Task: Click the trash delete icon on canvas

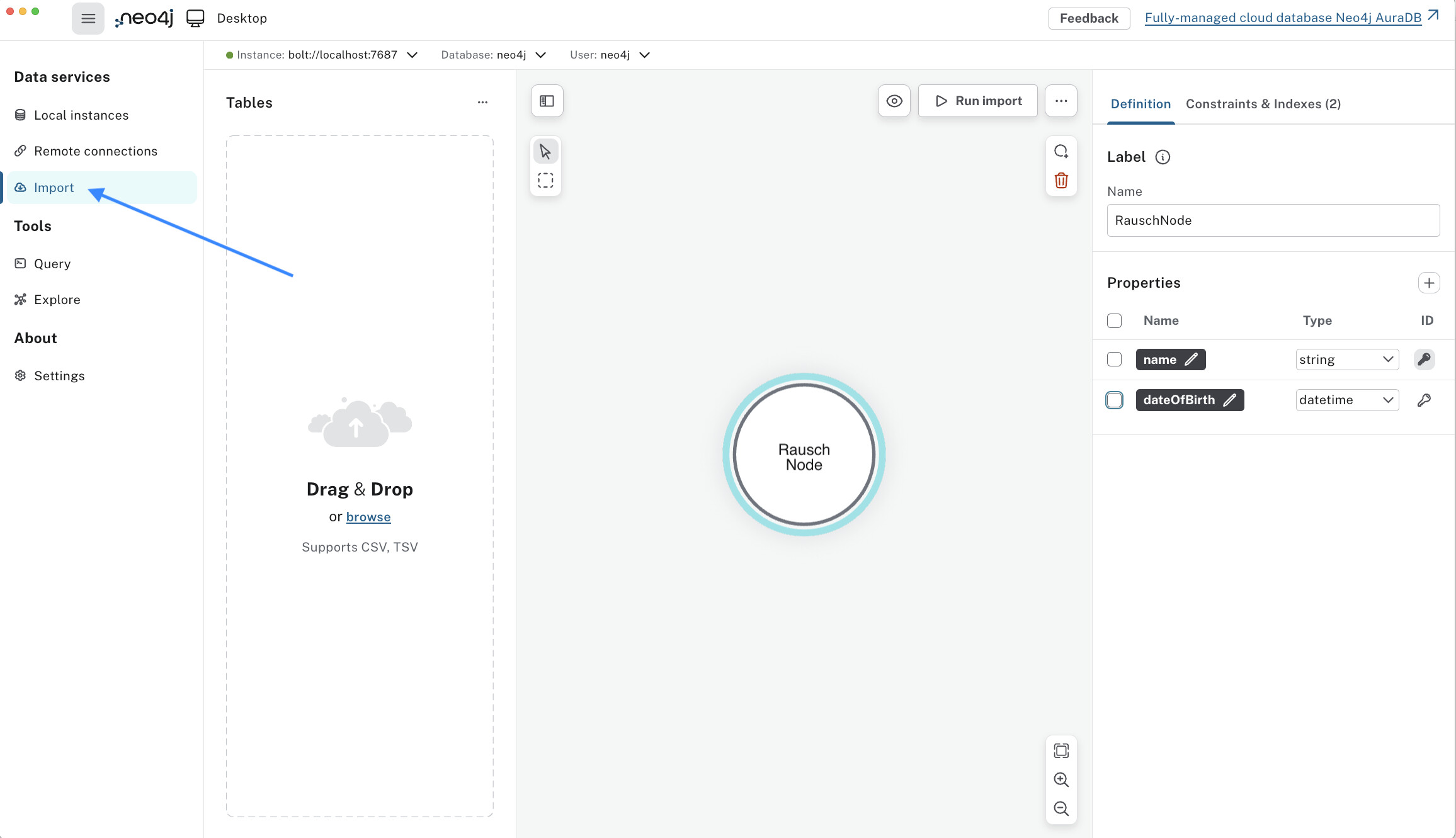Action: click(1061, 181)
